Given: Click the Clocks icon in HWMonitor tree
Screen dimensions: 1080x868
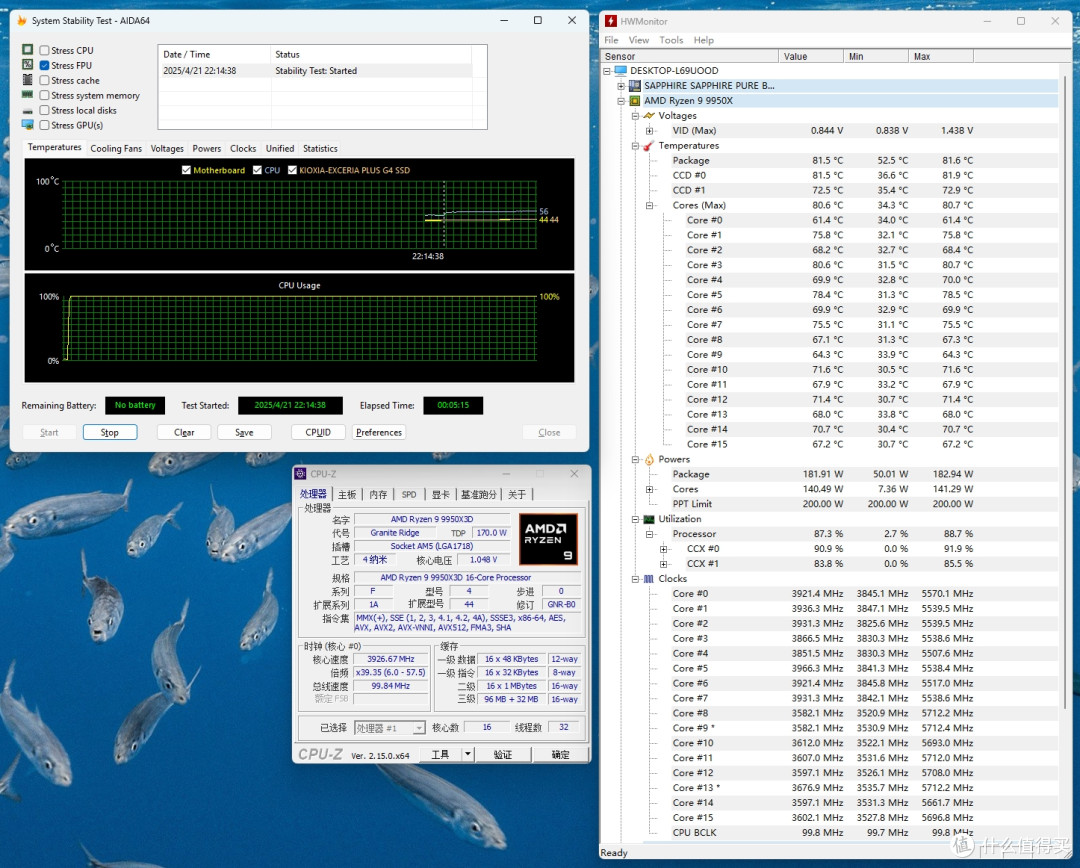Looking at the screenshot, I should click(x=649, y=579).
